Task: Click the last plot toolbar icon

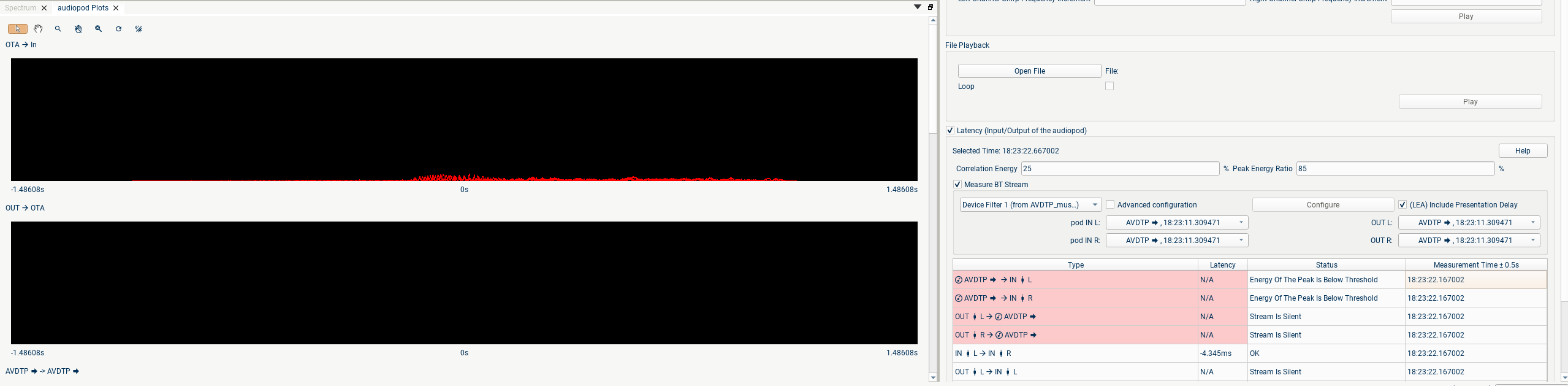Action: pos(139,29)
